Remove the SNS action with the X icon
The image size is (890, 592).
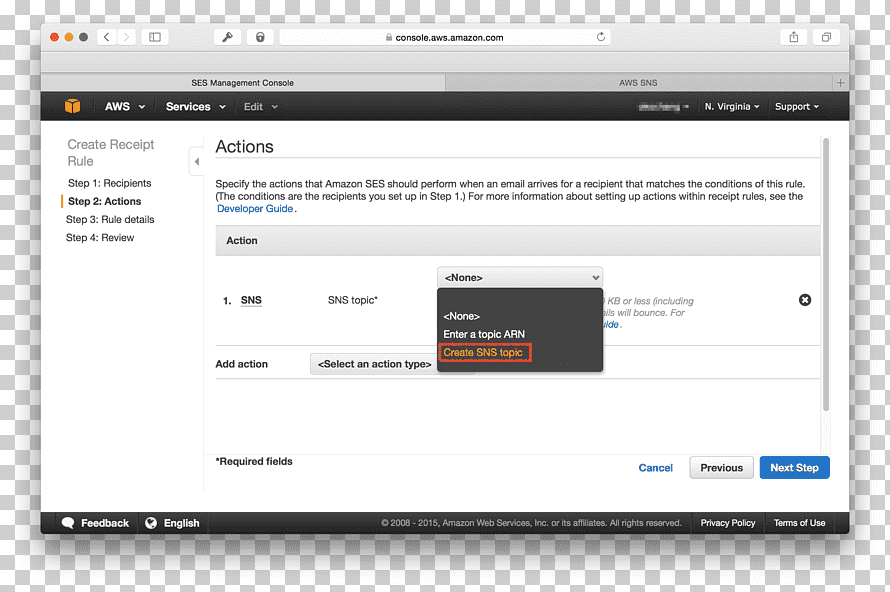pos(804,300)
